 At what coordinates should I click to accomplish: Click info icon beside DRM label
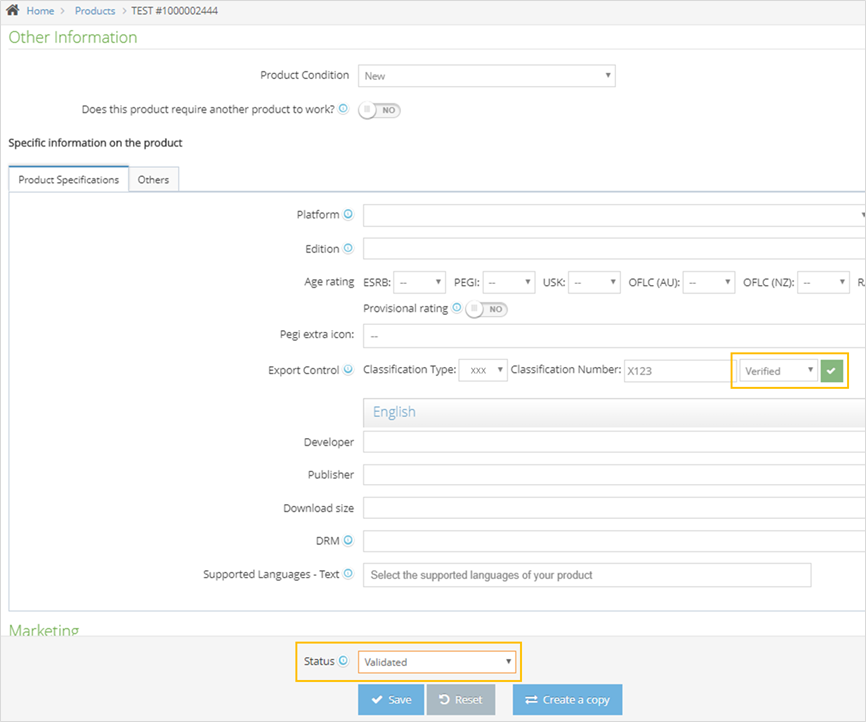(x=348, y=541)
